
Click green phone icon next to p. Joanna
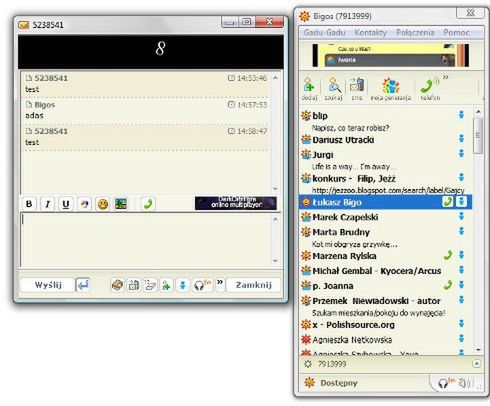pos(448,285)
